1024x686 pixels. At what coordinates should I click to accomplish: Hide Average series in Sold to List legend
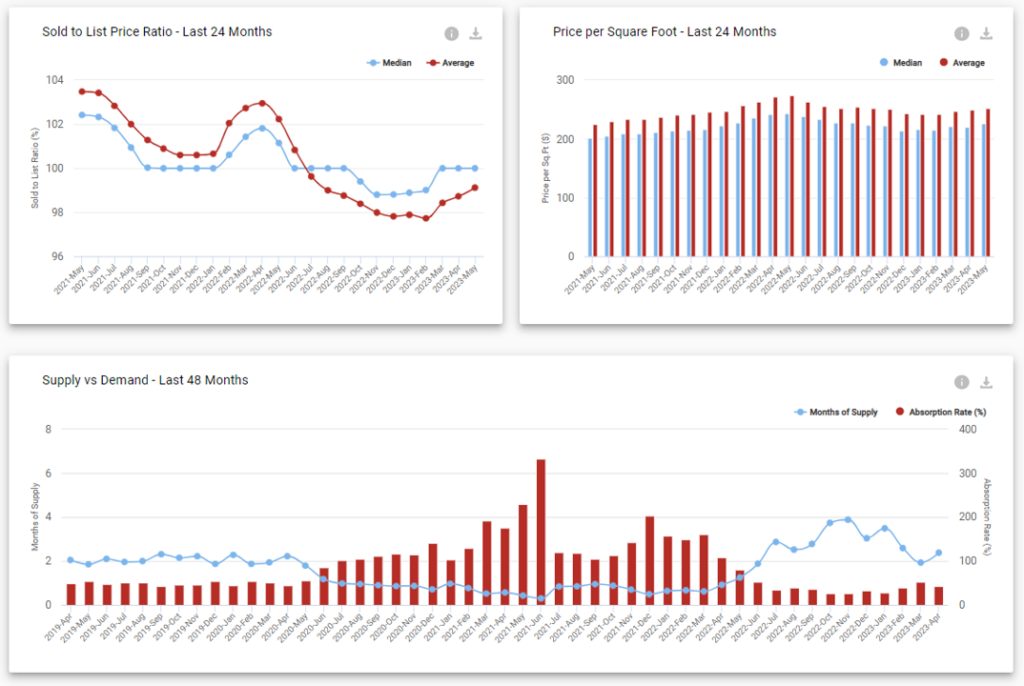(x=451, y=63)
